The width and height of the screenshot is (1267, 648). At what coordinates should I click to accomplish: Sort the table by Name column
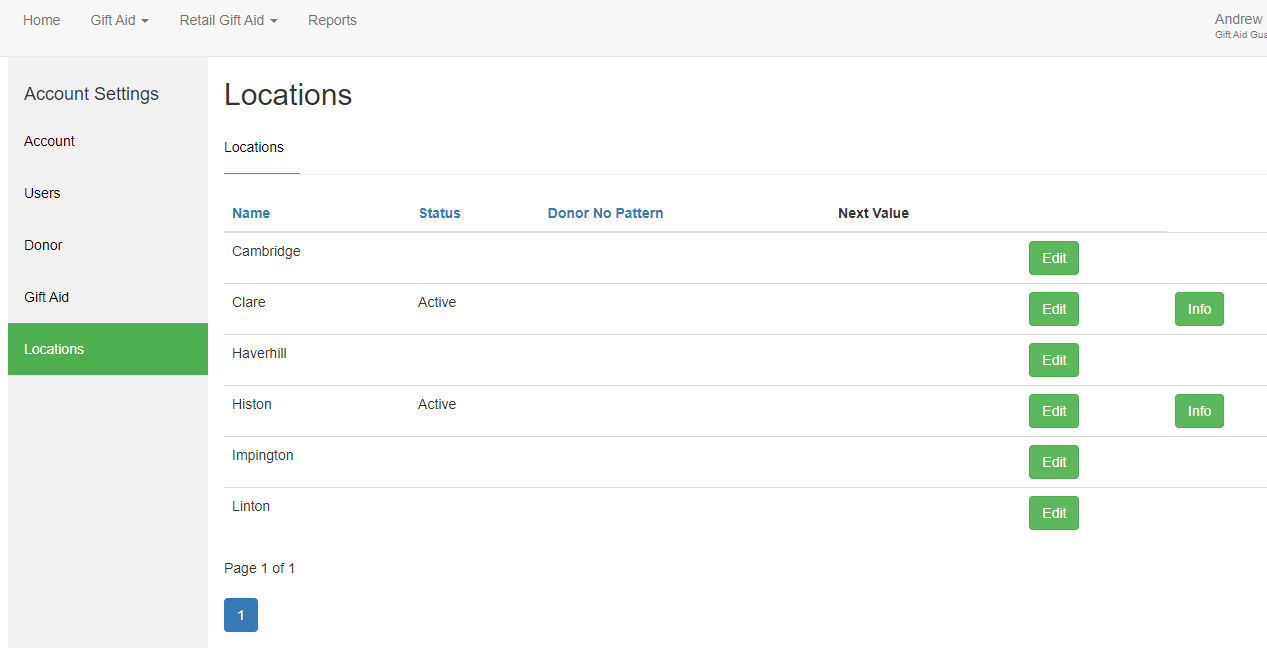point(251,213)
